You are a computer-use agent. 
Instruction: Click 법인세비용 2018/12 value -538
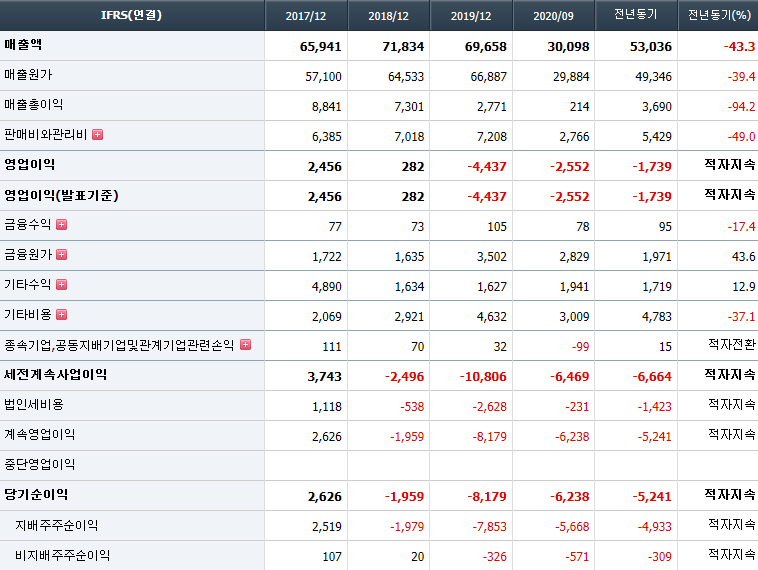pyautogui.click(x=412, y=407)
